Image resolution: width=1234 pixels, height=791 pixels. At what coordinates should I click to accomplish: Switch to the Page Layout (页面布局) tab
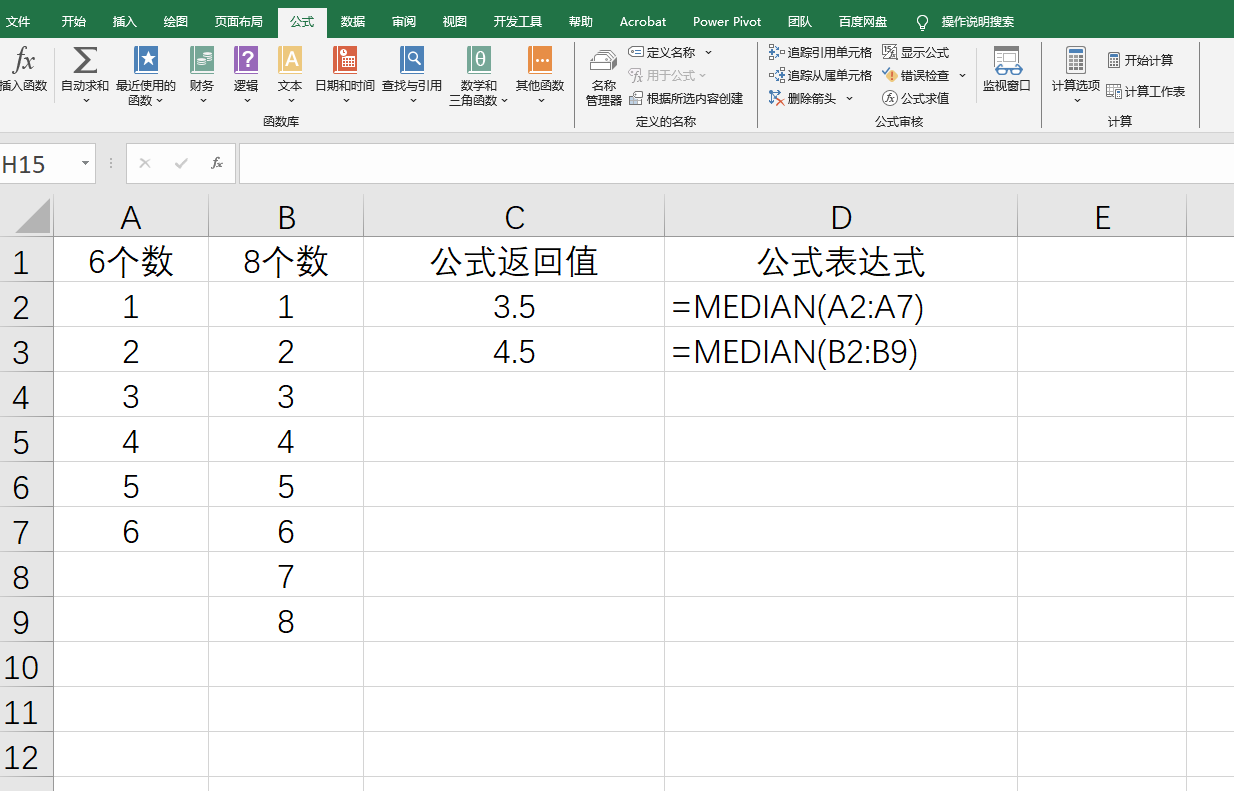pyautogui.click(x=239, y=21)
